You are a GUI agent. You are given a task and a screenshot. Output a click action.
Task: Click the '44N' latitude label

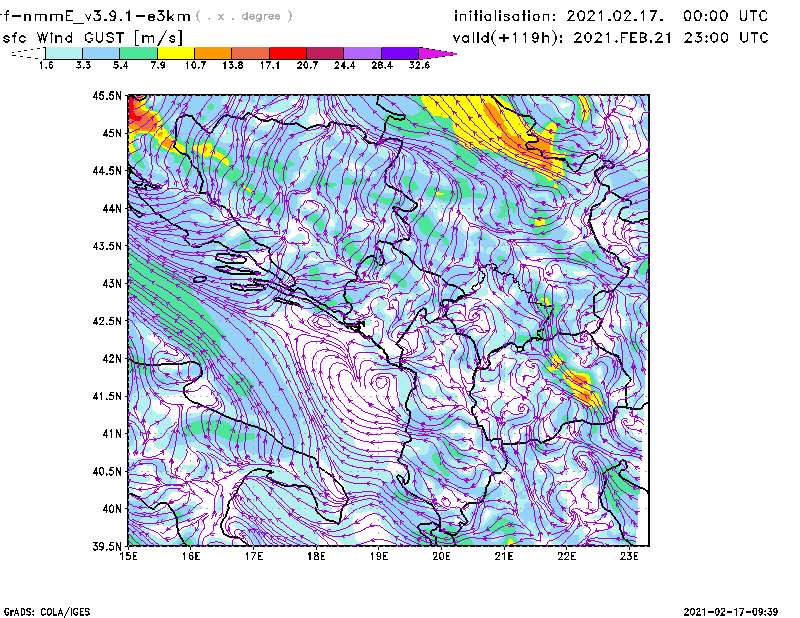(x=112, y=208)
